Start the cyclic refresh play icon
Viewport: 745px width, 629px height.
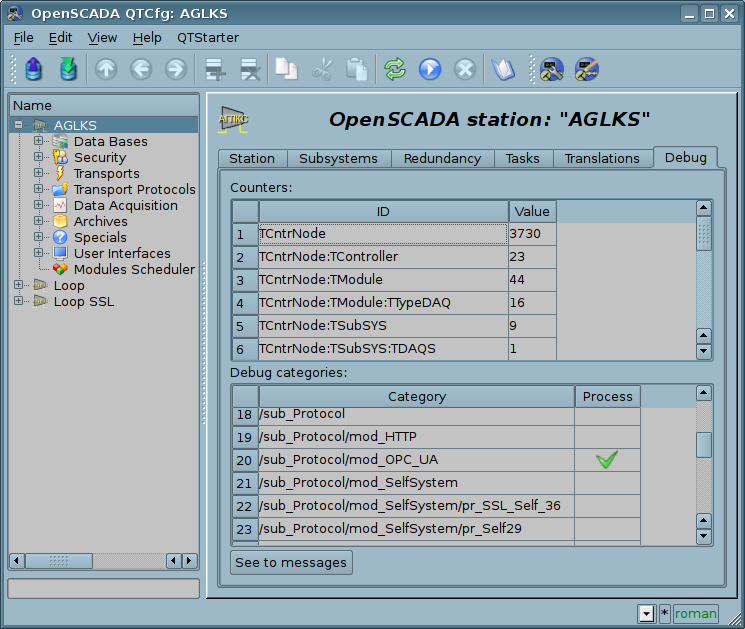pos(430,69)
